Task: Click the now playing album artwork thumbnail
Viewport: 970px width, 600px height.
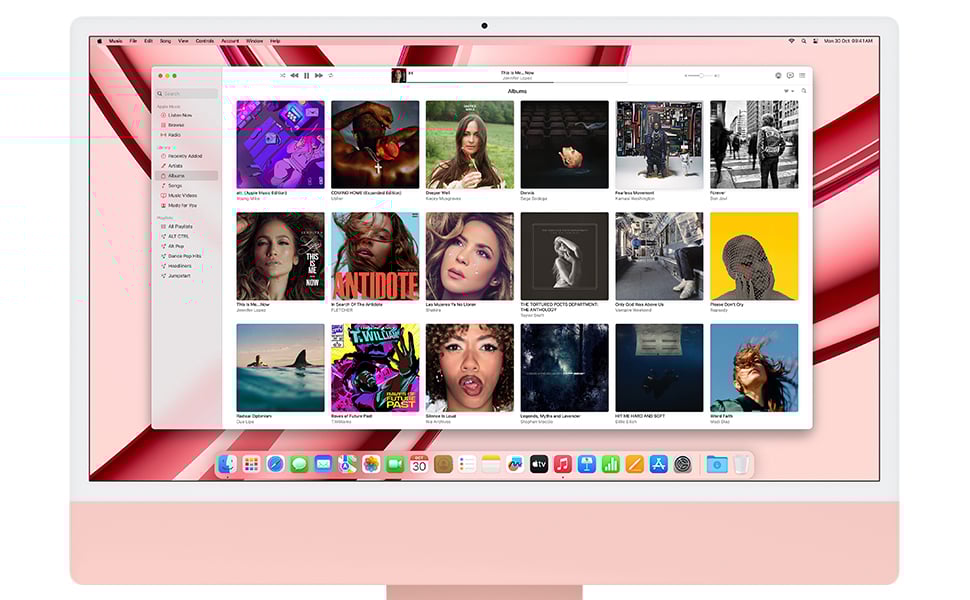Action: click(398, 75)
